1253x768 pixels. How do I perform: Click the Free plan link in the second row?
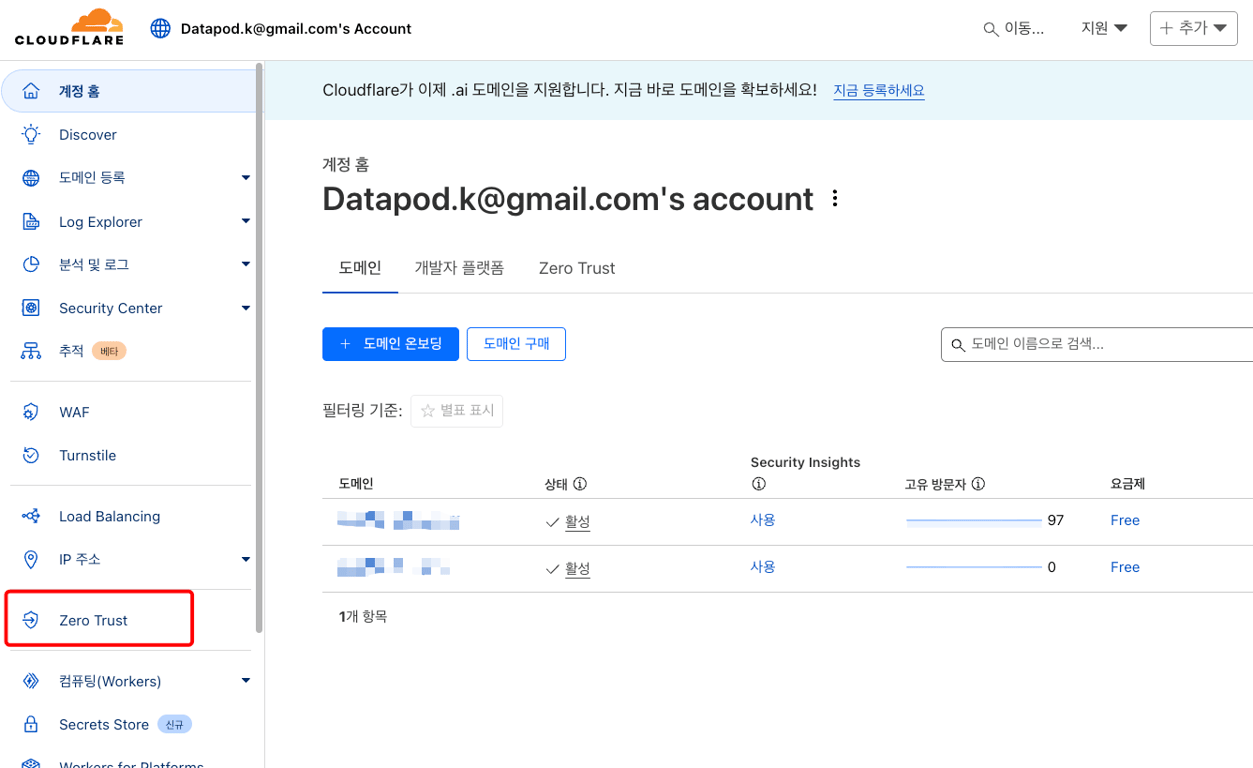(1125, 567)
